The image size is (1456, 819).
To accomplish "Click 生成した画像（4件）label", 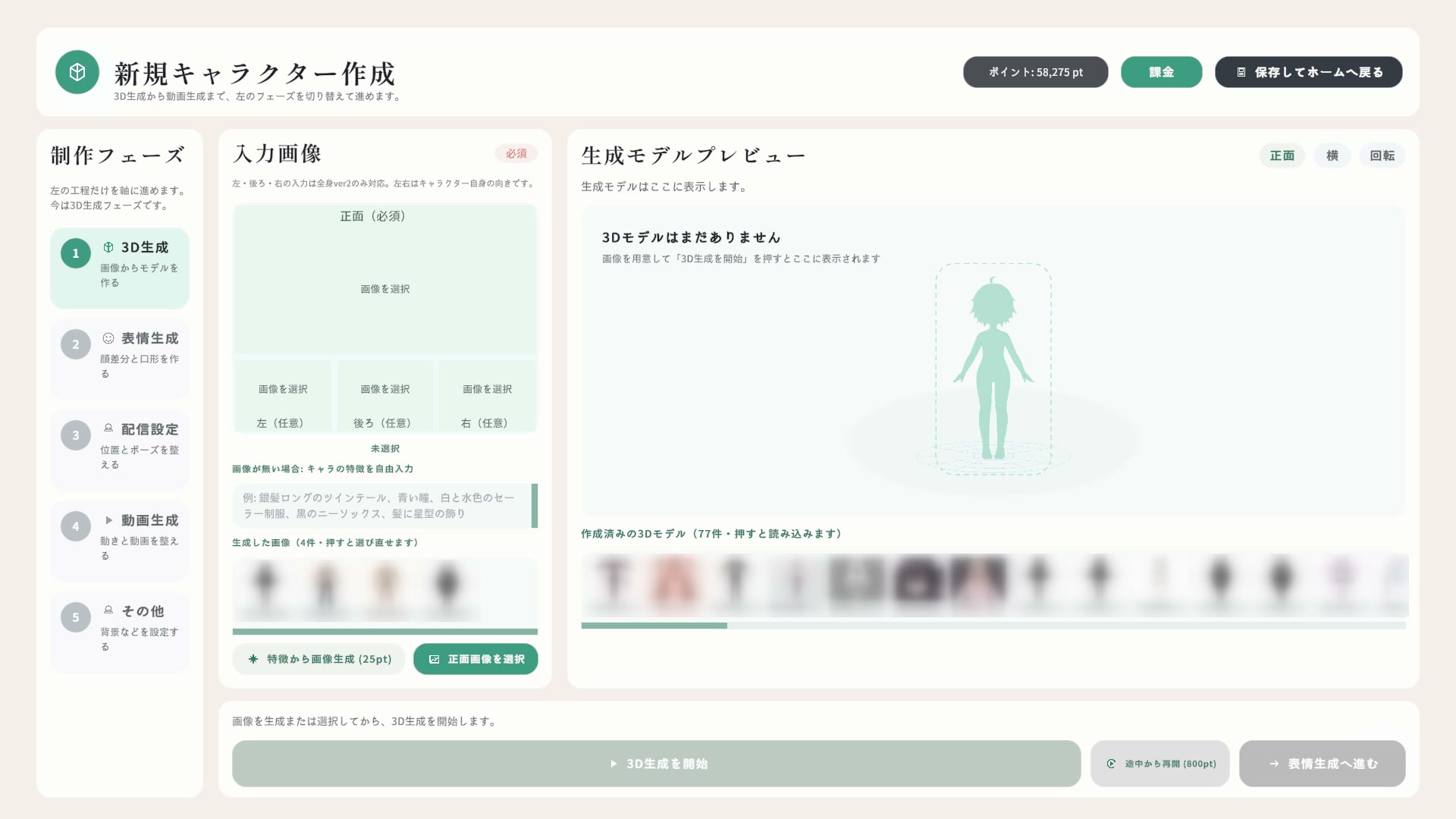I will coord(325,543).
